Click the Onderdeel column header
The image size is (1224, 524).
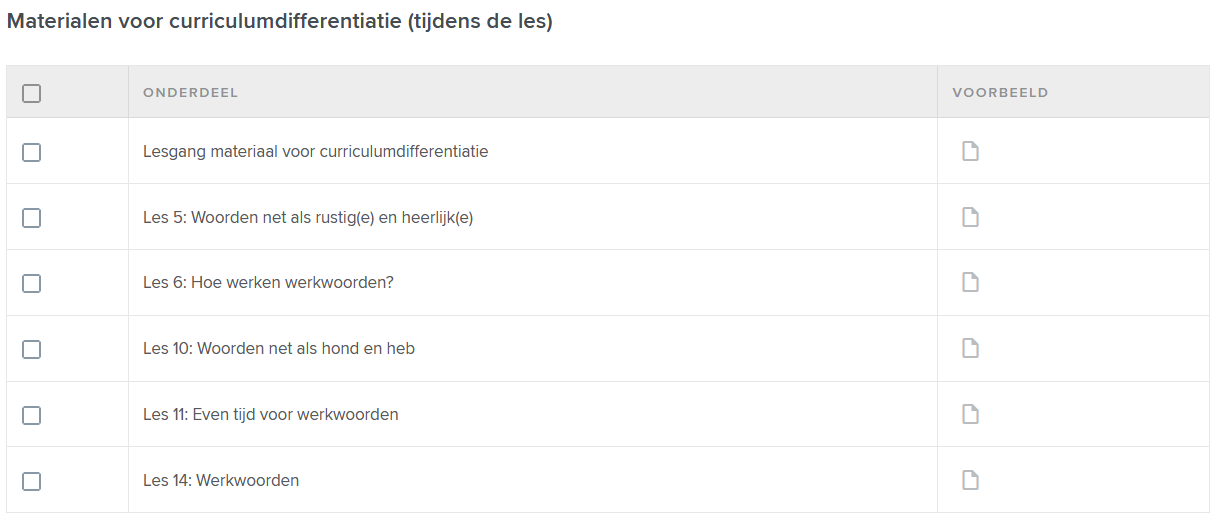point(191,93)
